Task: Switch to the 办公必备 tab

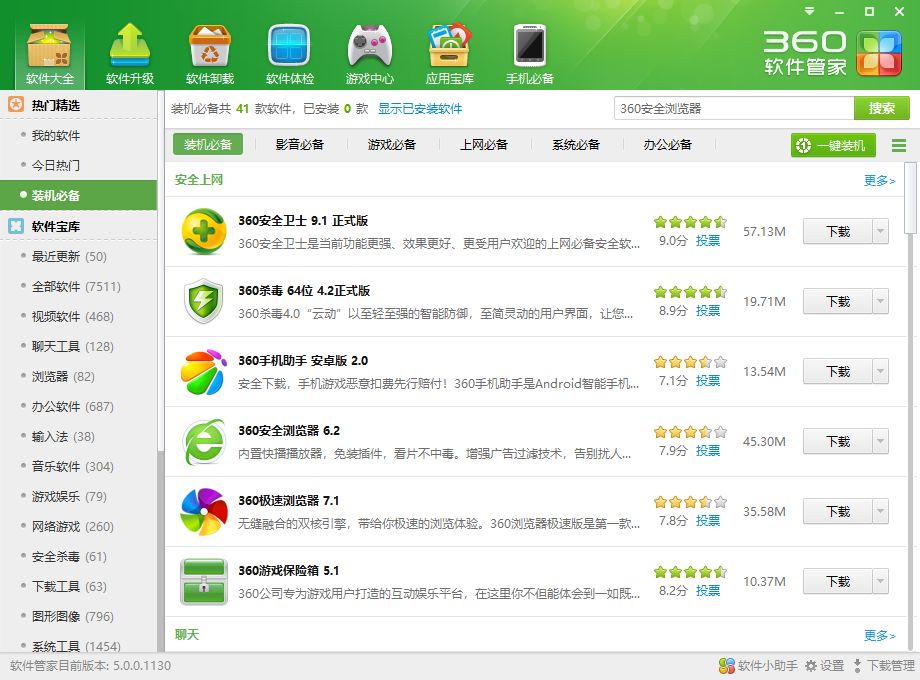Action: pyautogui.click(x=668, y=144)
